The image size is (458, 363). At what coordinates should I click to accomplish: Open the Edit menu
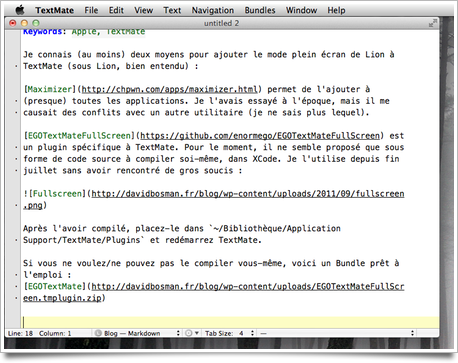[116, 10]
